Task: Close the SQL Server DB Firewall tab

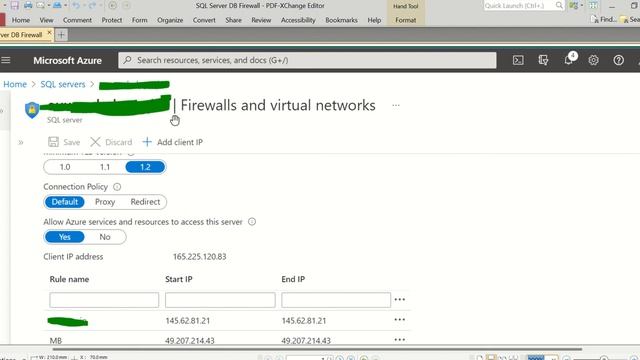Action: [49, 33]
